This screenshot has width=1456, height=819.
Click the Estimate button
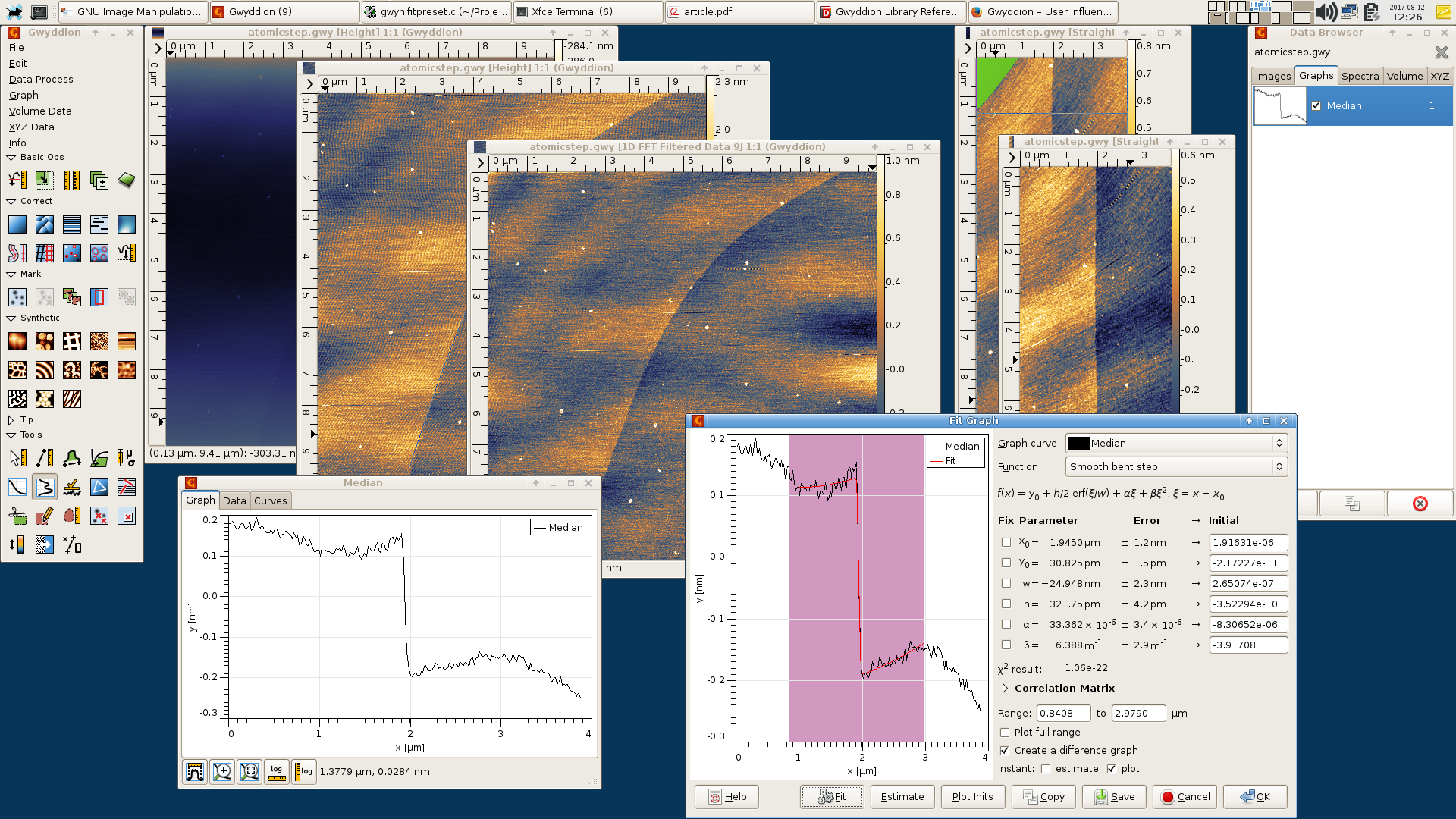(902, 797)
